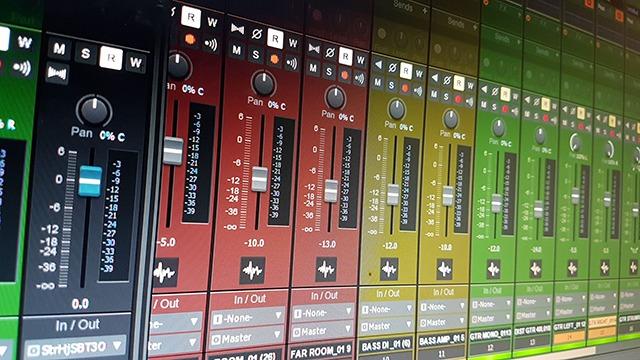Viewport: 640px width, 360px height.
Task: Click the waveform icon on BASS AMP_01 5 channel
Action: [444, 269]
